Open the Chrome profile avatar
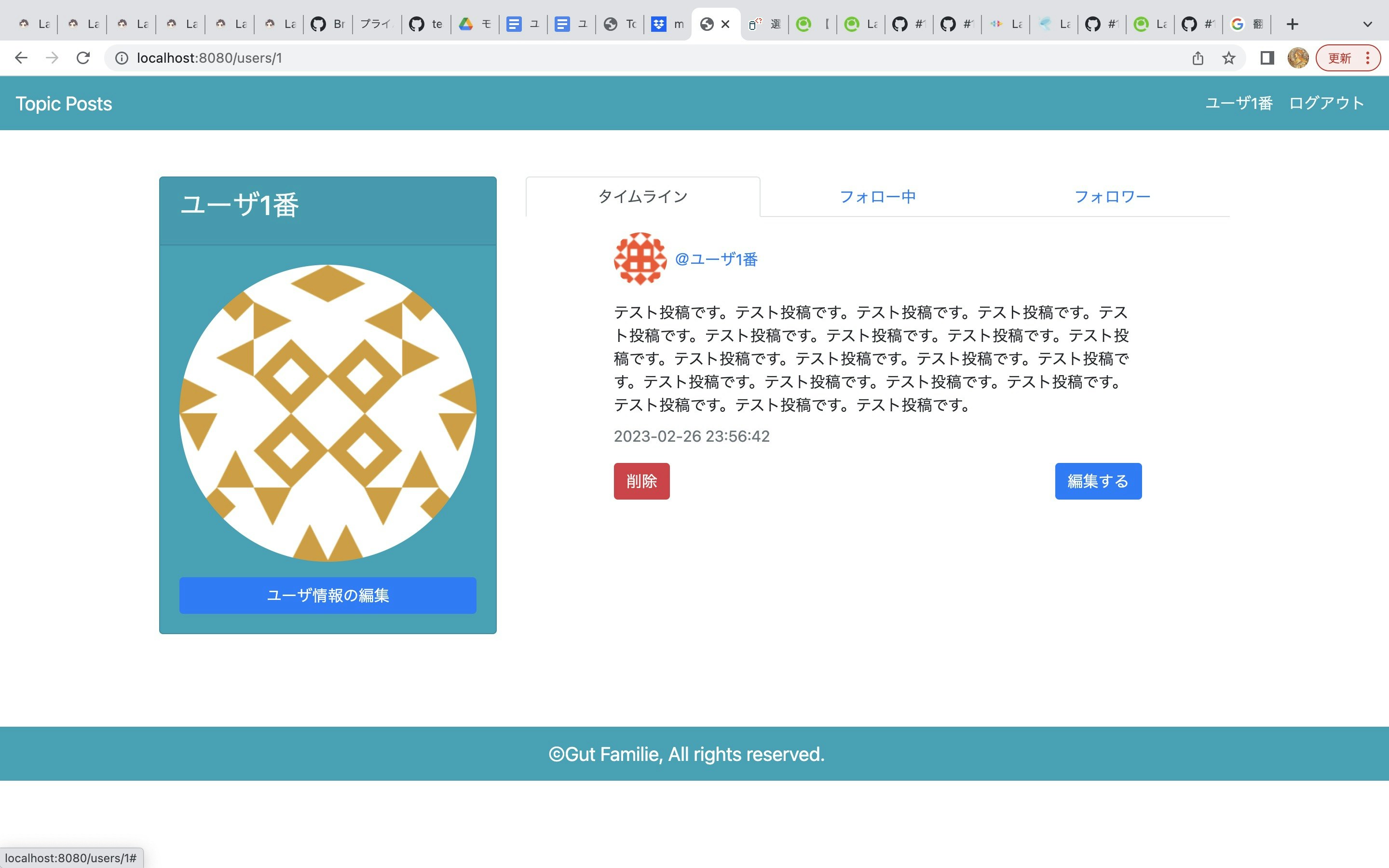This screenshot has width=1389, height=868. point(1298,58)
